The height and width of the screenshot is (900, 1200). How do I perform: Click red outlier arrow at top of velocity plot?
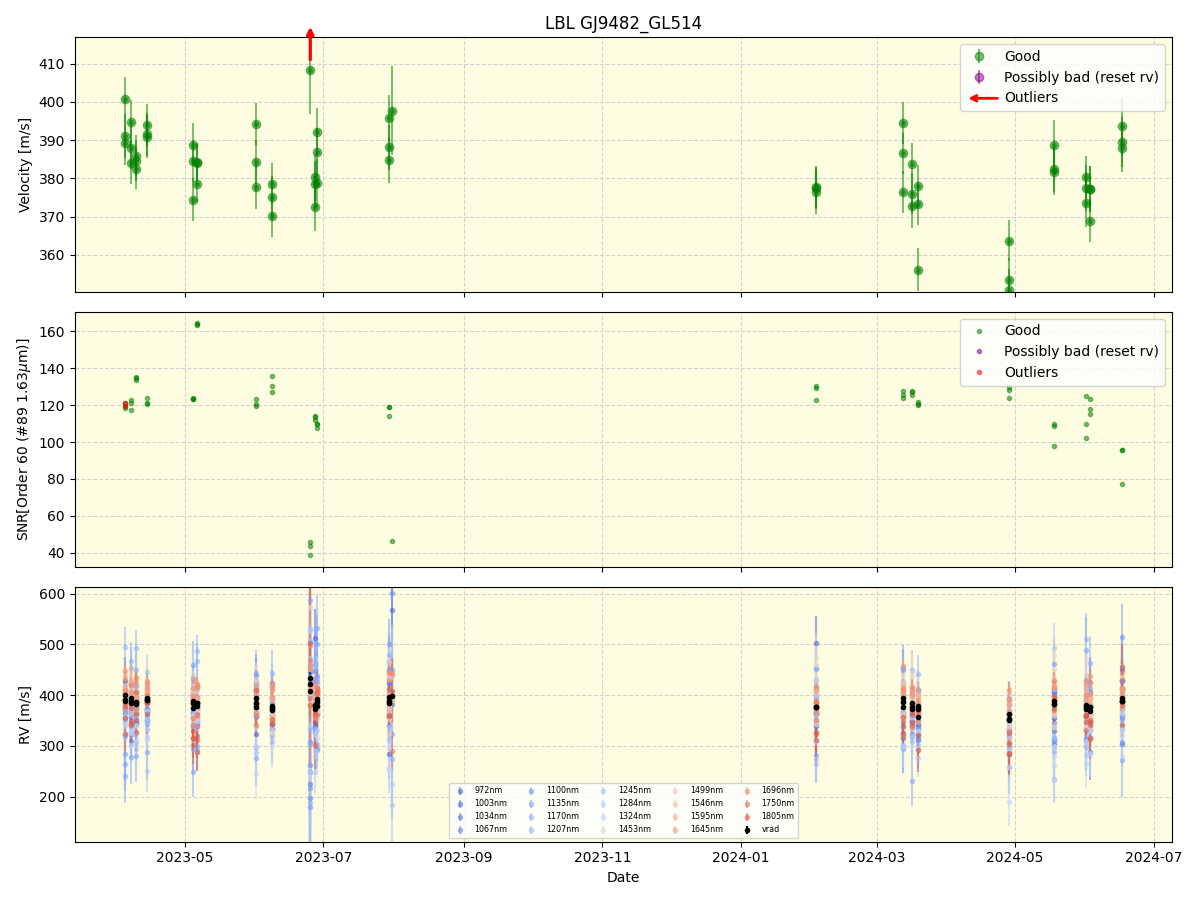point(310,44)
